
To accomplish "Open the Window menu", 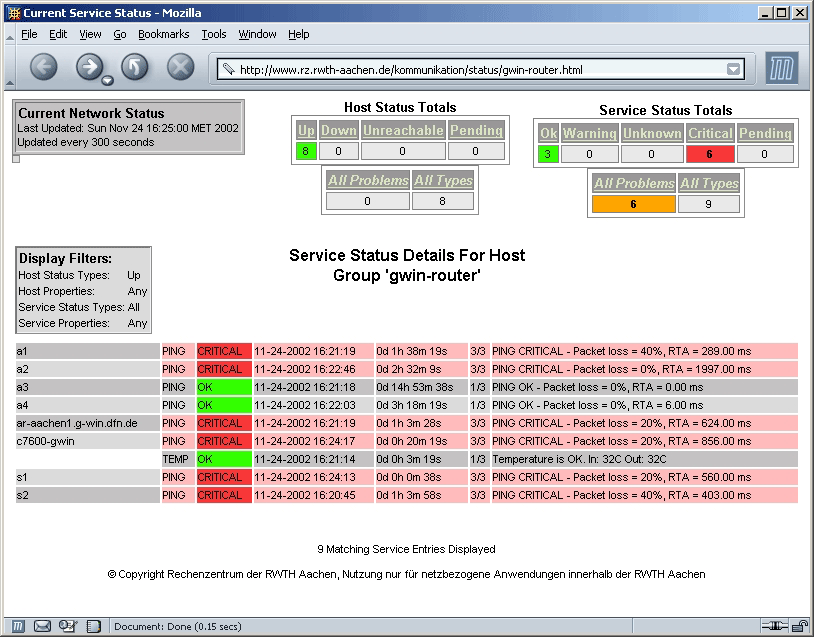I will click(x=257, y=34).
